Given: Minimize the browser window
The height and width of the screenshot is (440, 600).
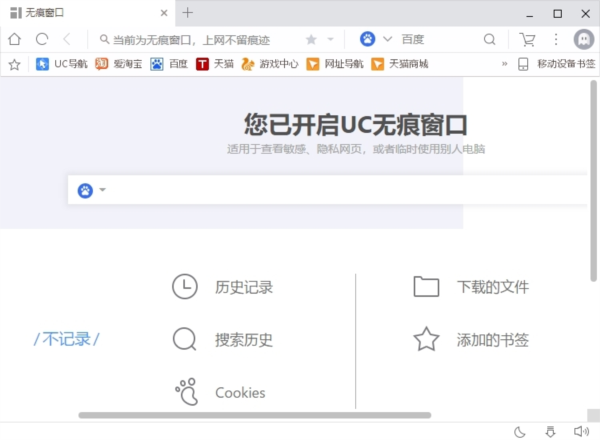Looking at the screenshot, I should pos(530,14).
